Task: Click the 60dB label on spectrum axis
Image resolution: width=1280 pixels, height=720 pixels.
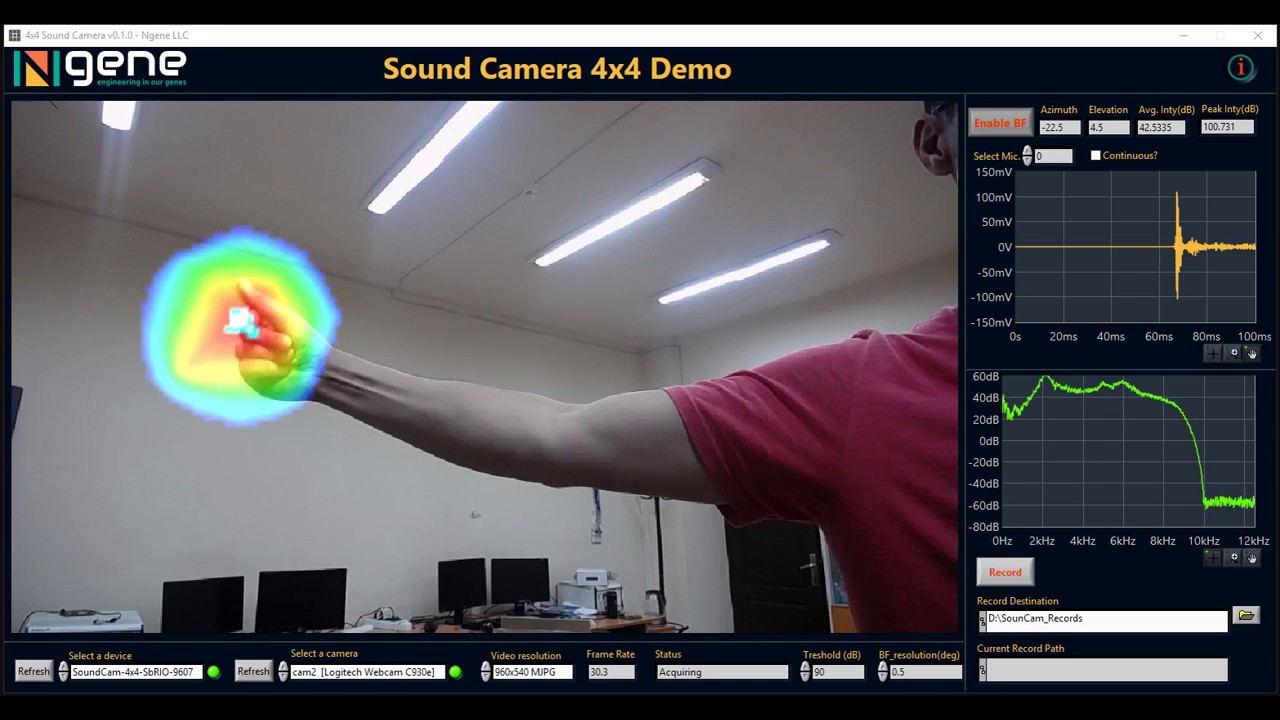Action: [986, 377]
